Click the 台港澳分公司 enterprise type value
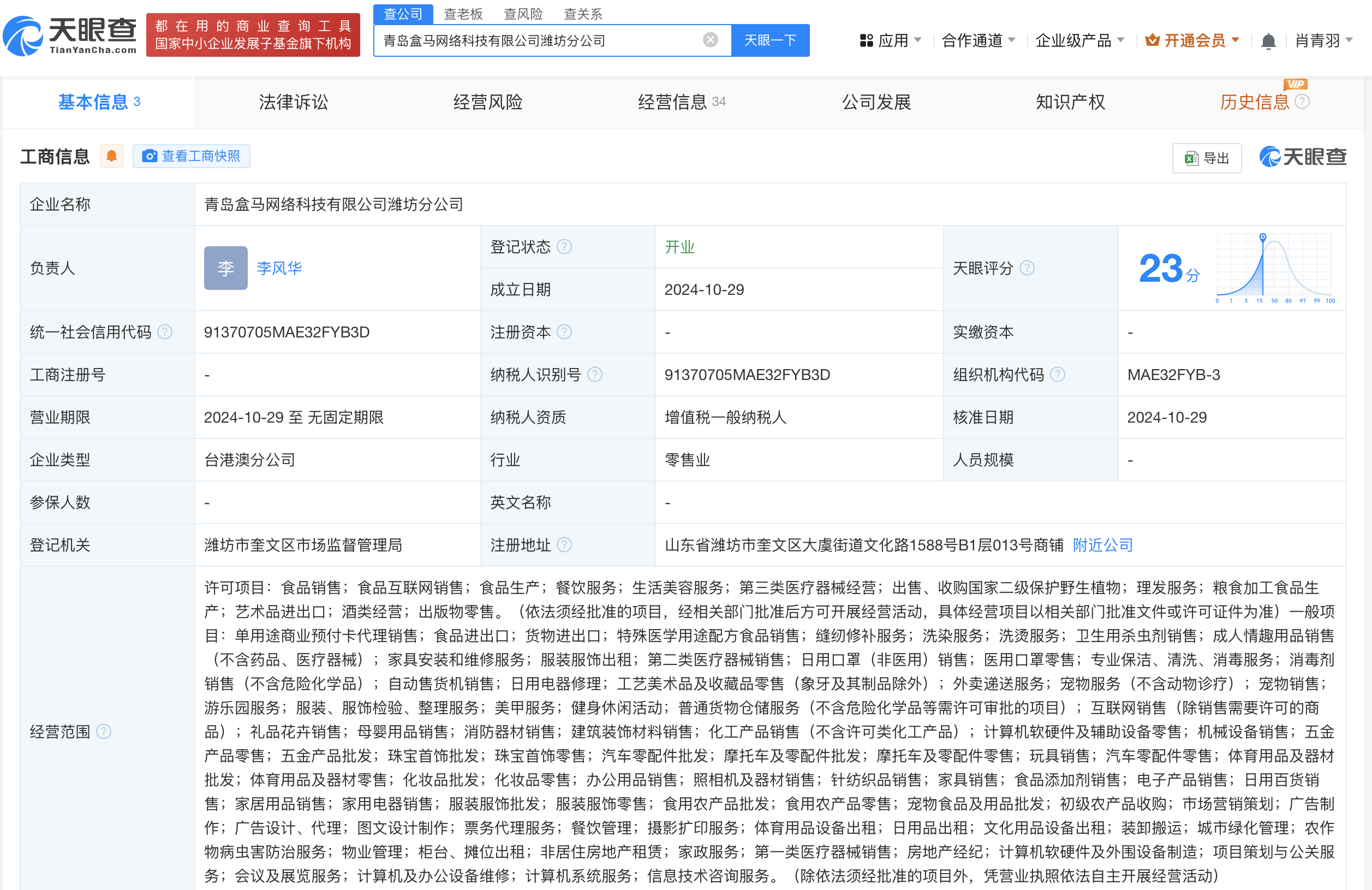This screenshot has width=1372, height=890. [x=249, y=460]
